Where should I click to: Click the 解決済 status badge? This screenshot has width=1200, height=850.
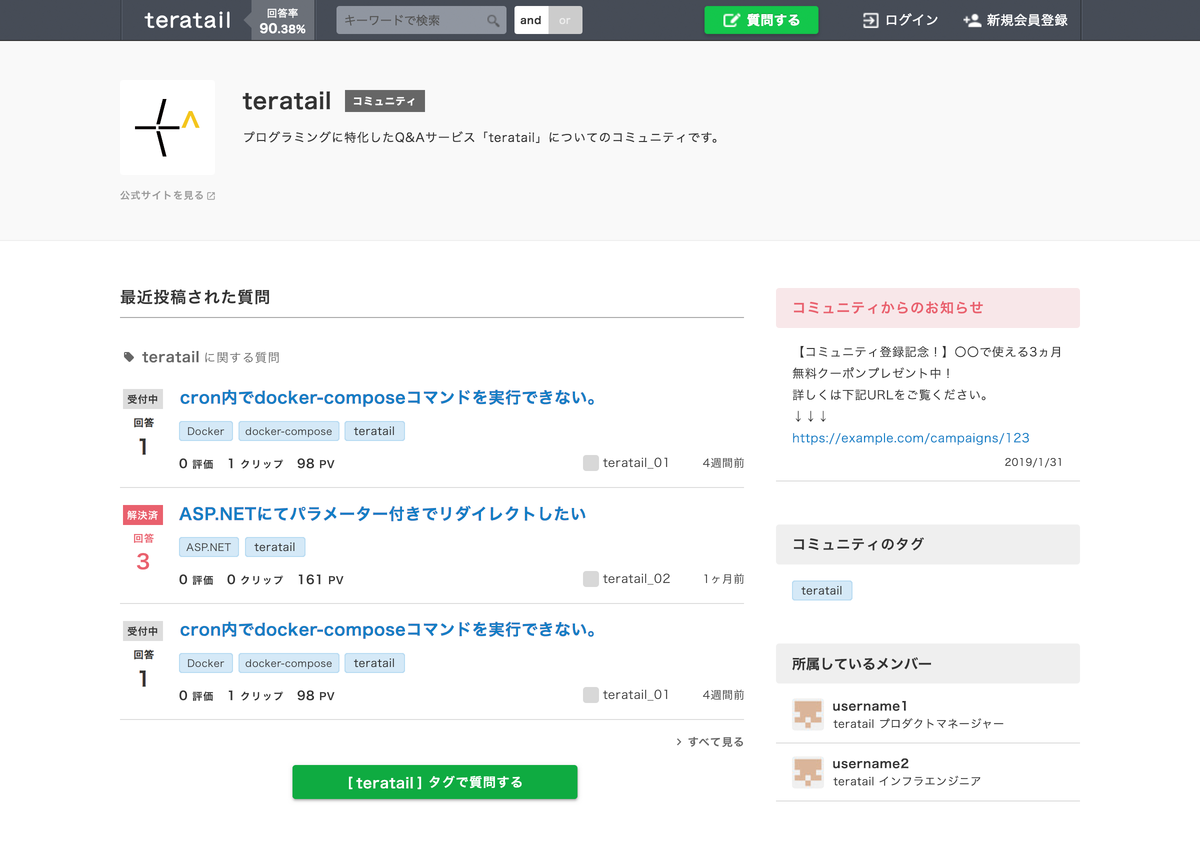click(142, 515)
